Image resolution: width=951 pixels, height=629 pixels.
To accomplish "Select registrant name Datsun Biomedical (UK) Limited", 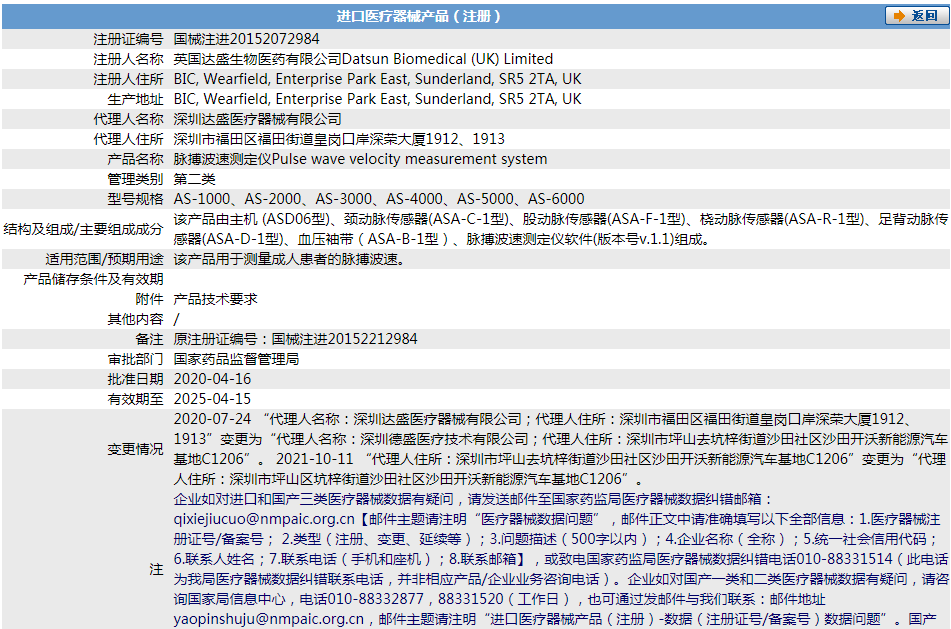I will 448,59.
